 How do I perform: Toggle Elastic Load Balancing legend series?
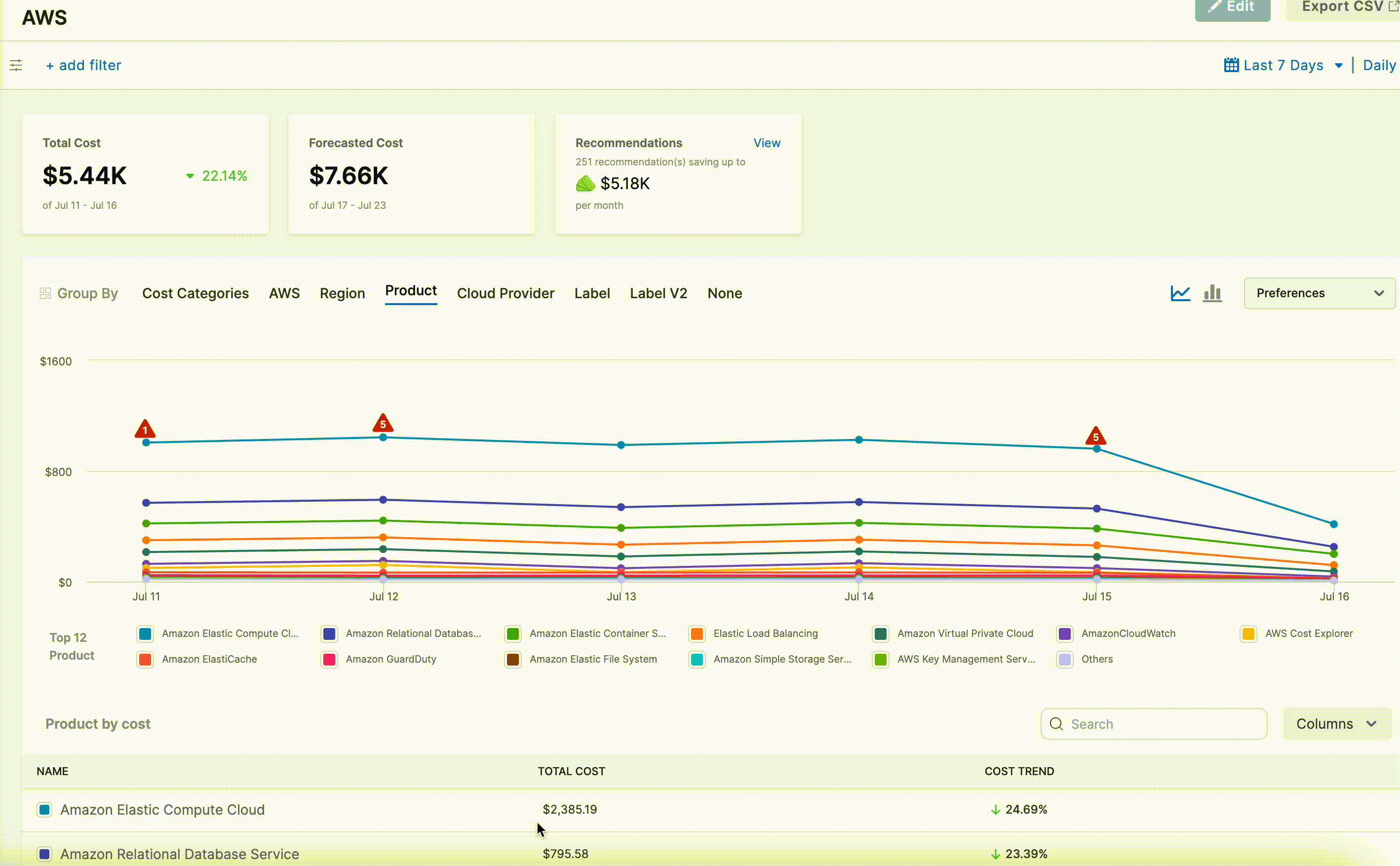(x=697, y=633)
